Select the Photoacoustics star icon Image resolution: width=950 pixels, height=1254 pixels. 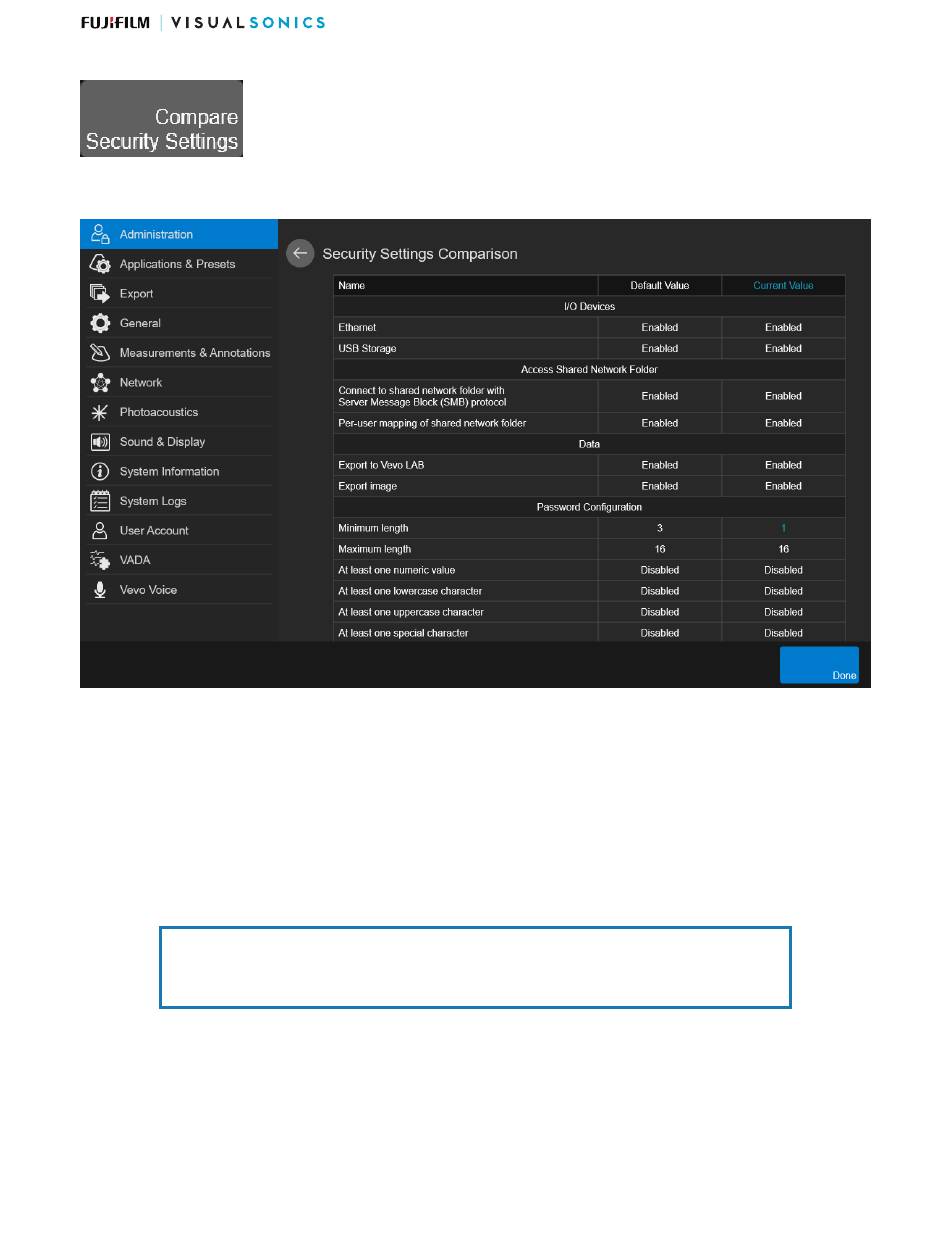click(100, 412)
